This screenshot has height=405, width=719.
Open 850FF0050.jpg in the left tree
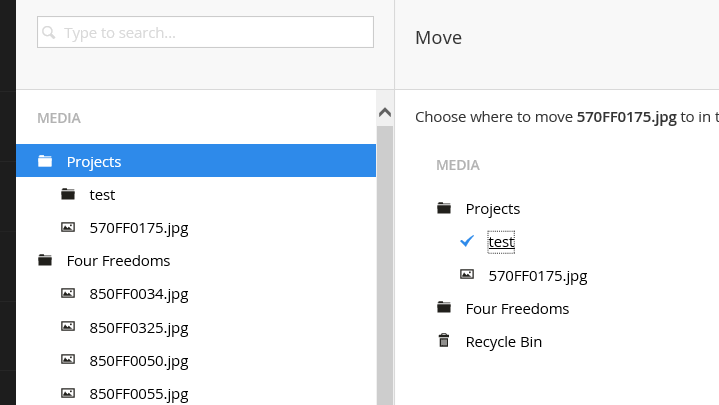pyautogui.click(x=139, y=361)
